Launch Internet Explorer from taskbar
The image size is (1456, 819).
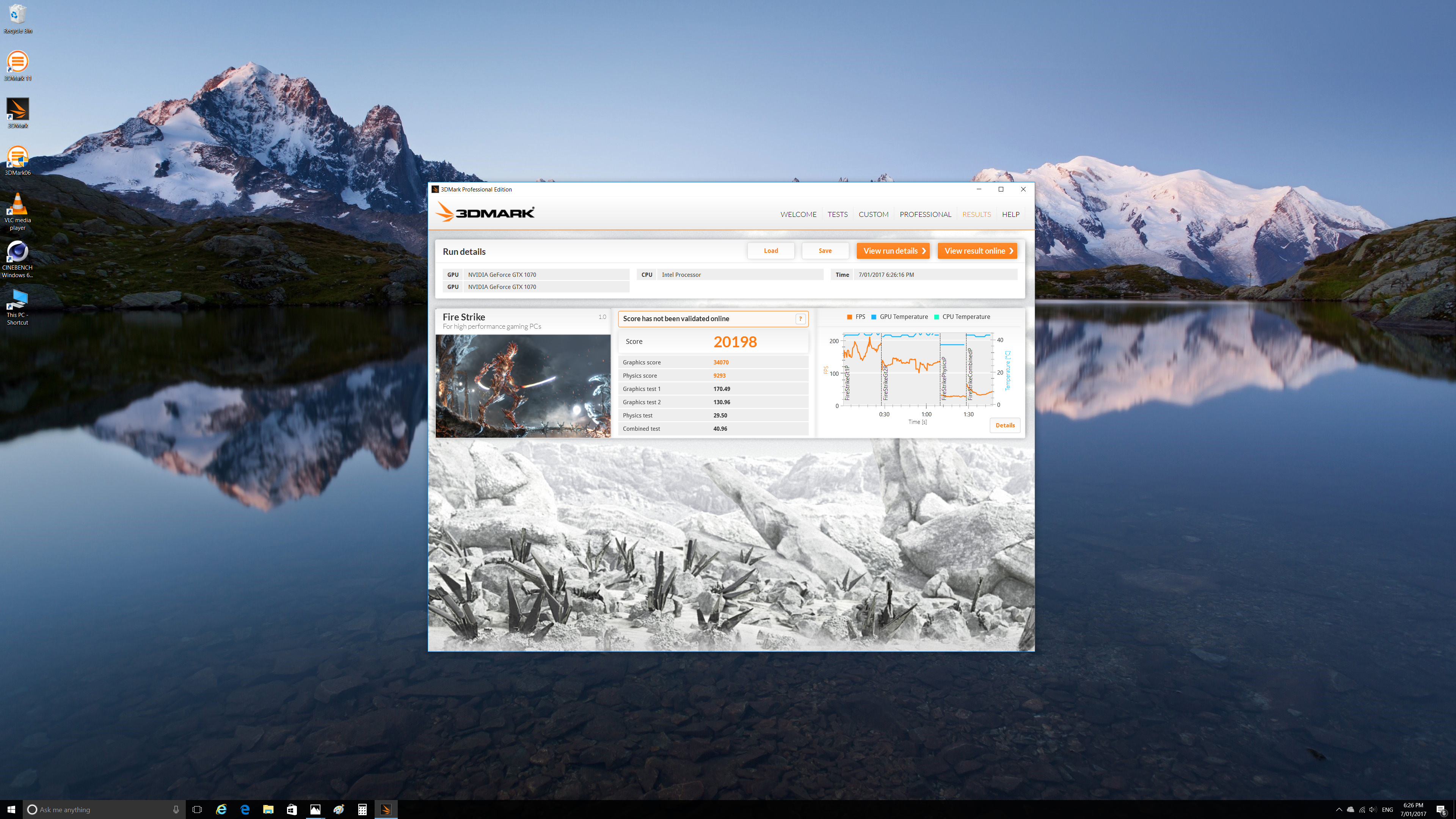pyautogui.click(x=221, y=810)
